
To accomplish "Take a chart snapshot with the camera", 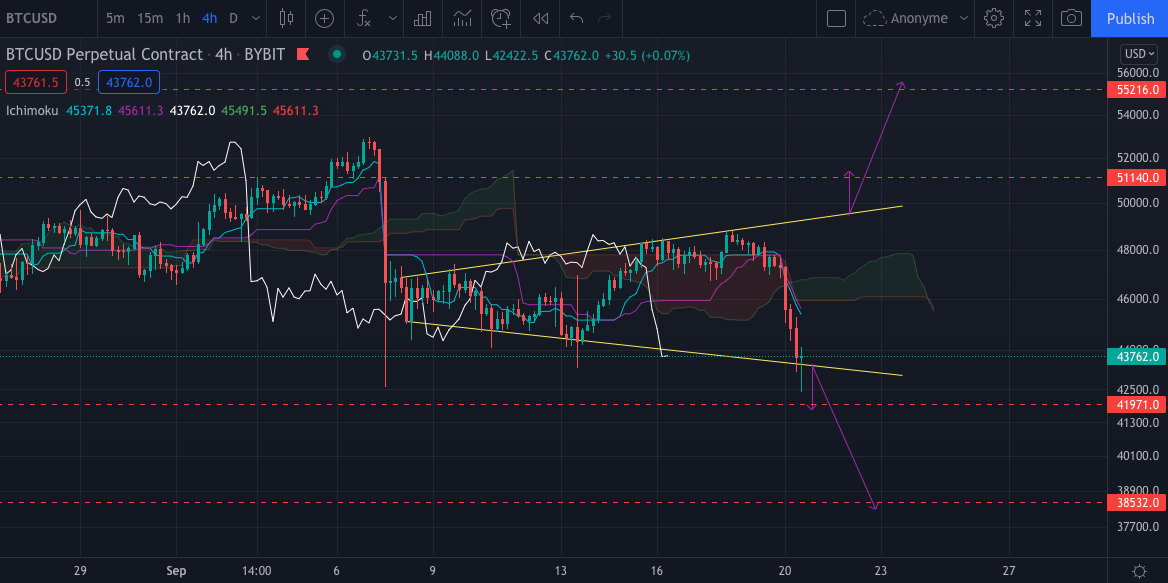I will tap(1072, 18).
